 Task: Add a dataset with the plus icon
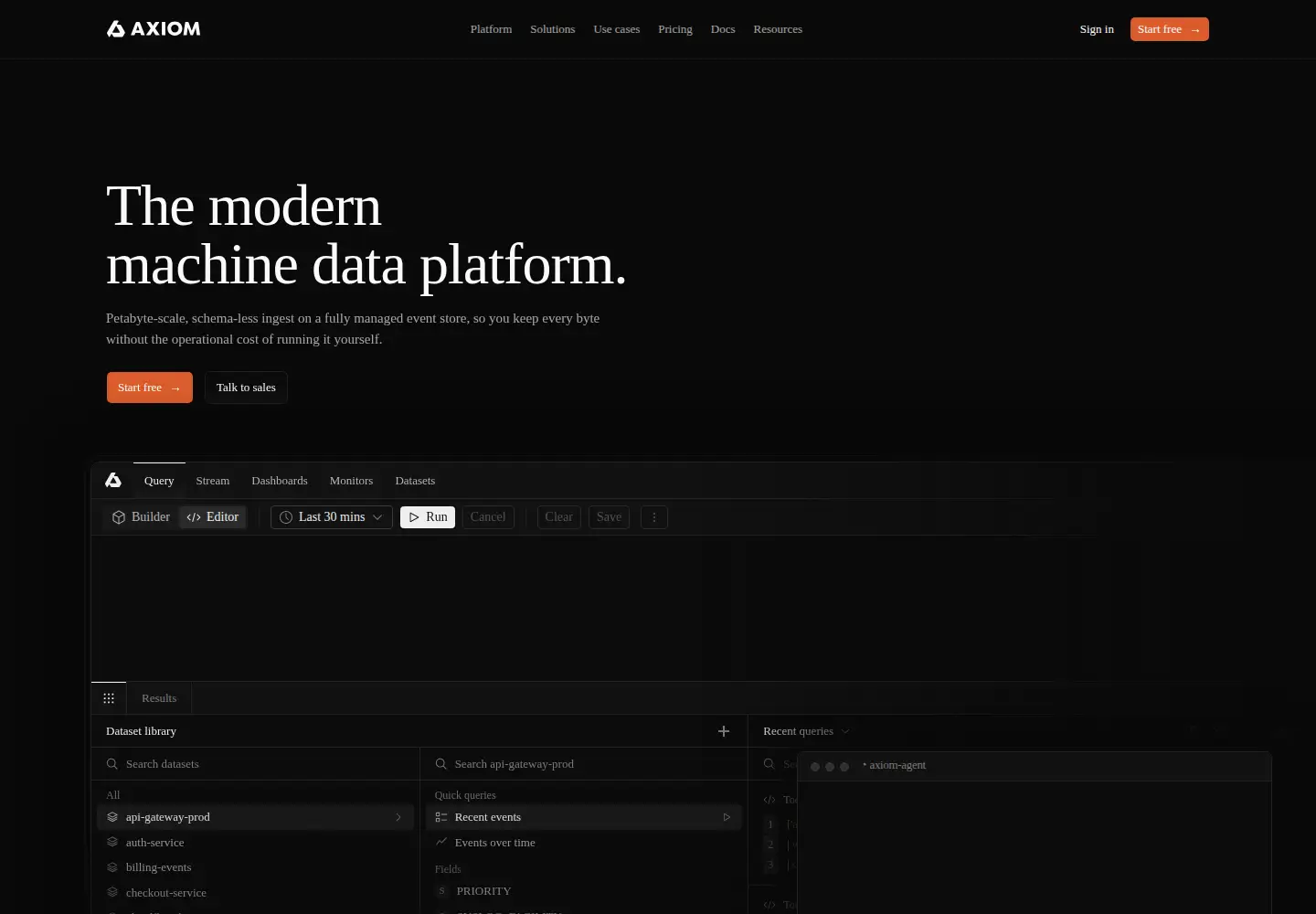724,731
